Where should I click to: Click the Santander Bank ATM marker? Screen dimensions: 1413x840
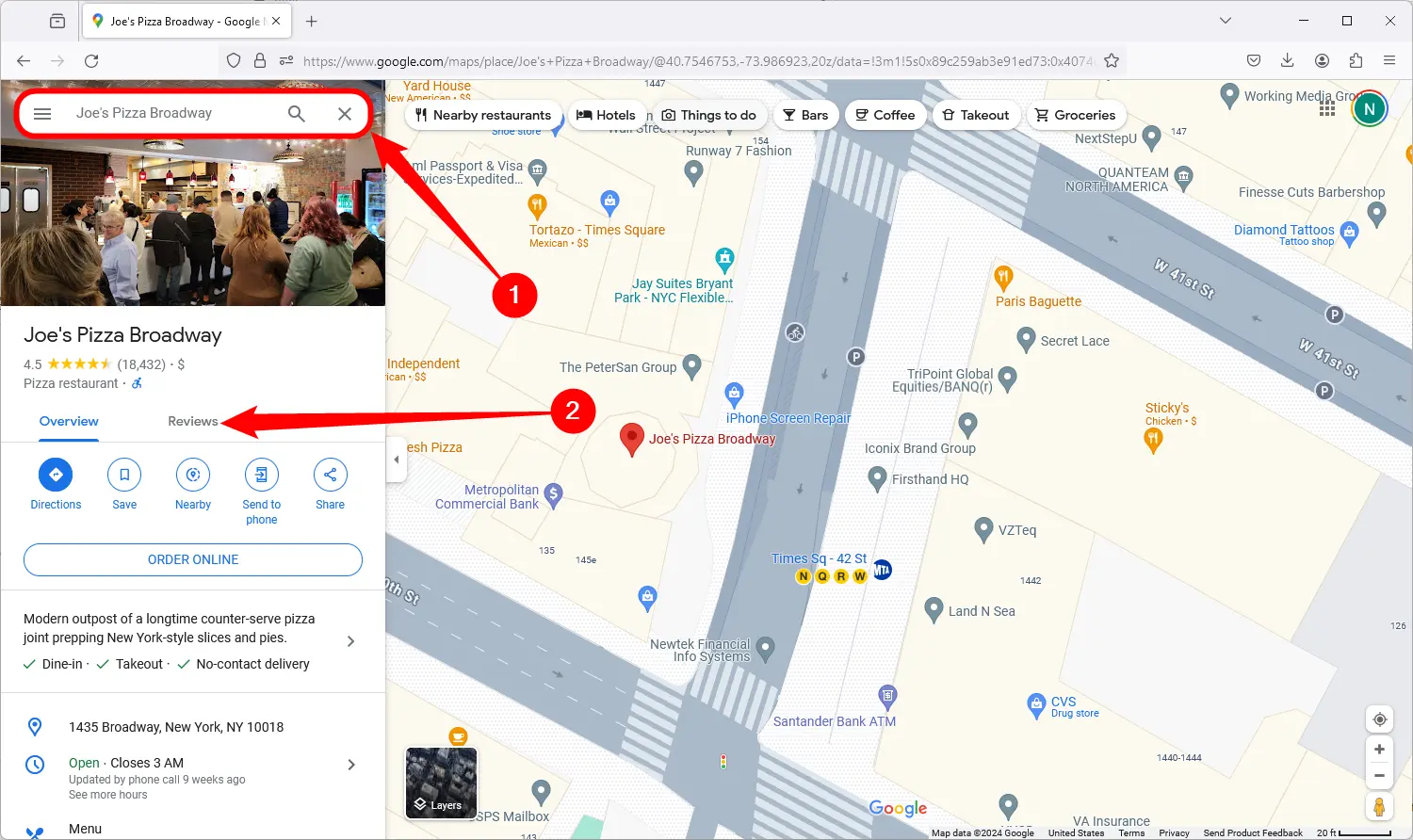887,698
